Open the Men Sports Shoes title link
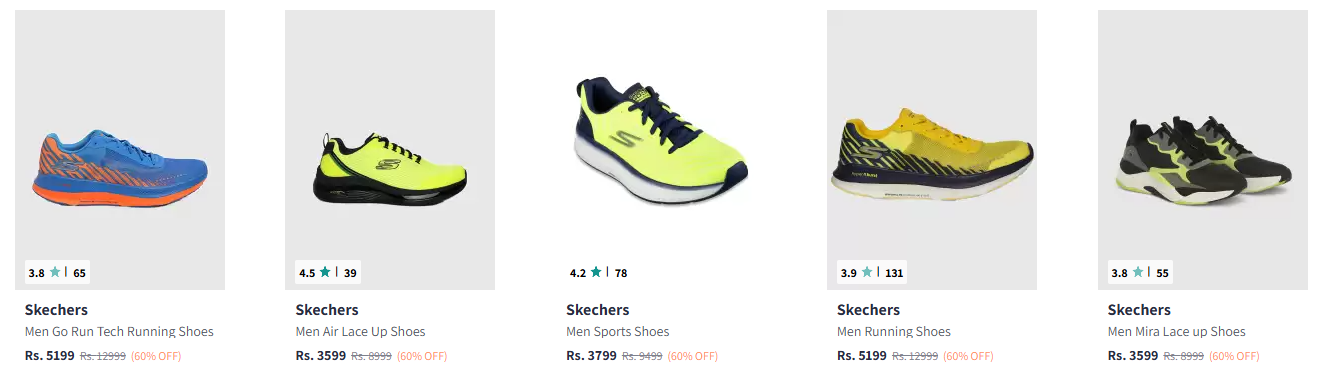The height and width of the screenshot is (372, 1323). tap(618, 332)
